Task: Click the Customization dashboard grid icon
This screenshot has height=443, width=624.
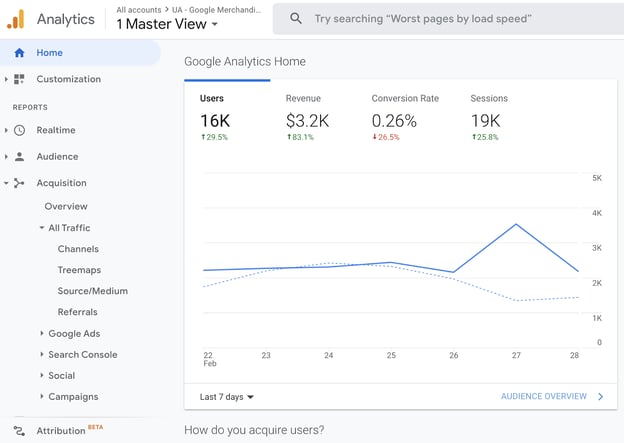Action: tap(19, 79)
